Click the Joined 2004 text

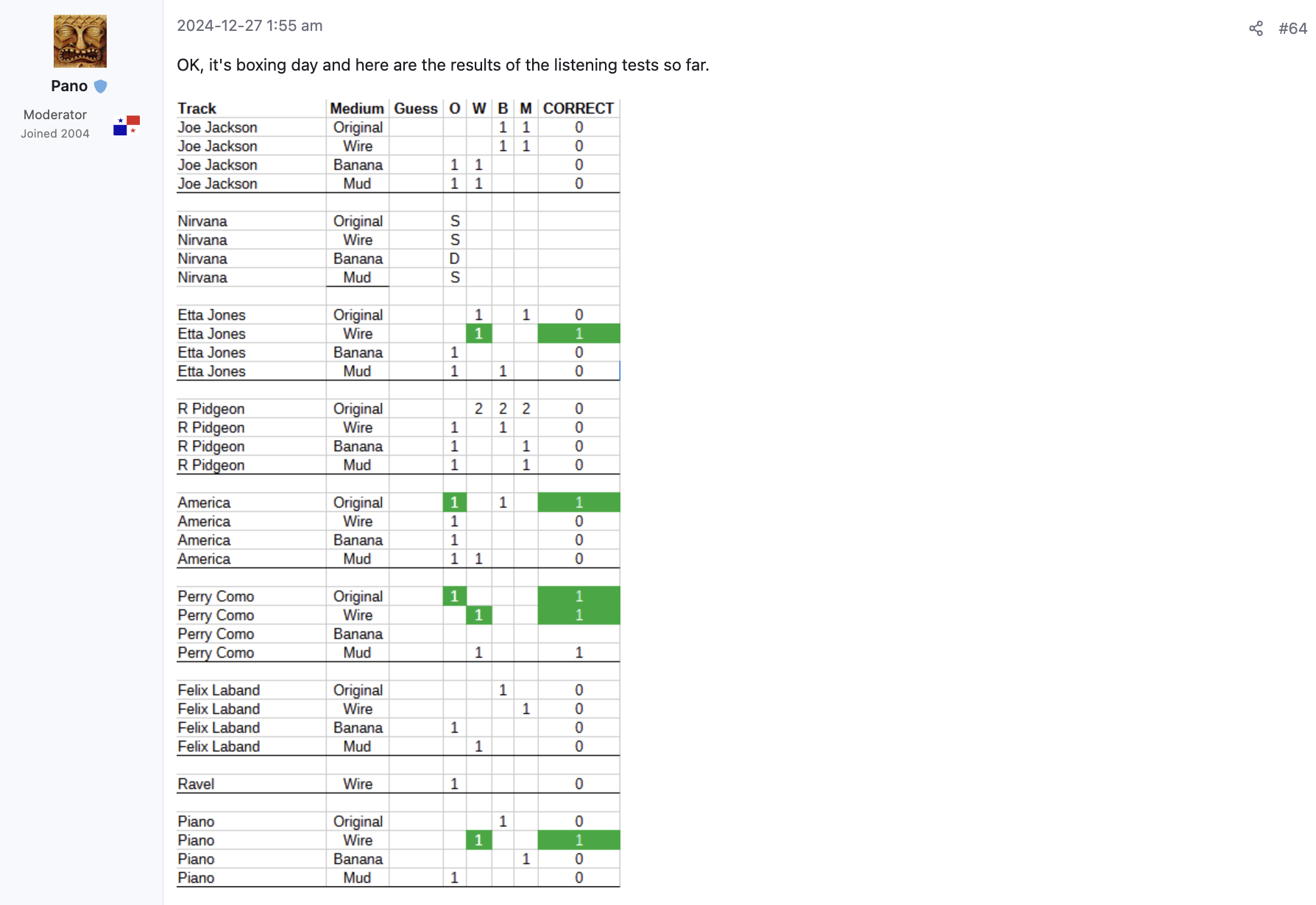click(x=55, y=134)
